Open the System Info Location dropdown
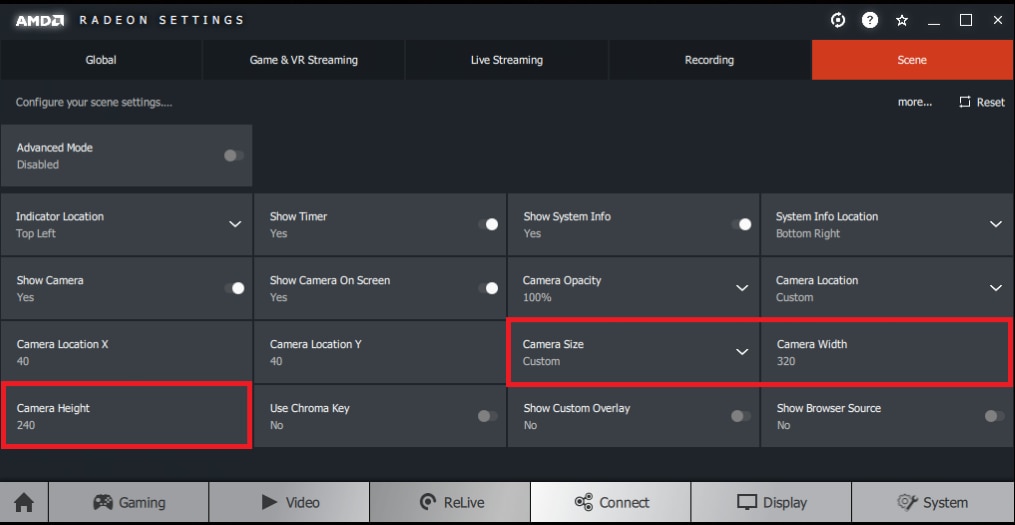The image size is (1015, 525). click(x=996, y=224)
